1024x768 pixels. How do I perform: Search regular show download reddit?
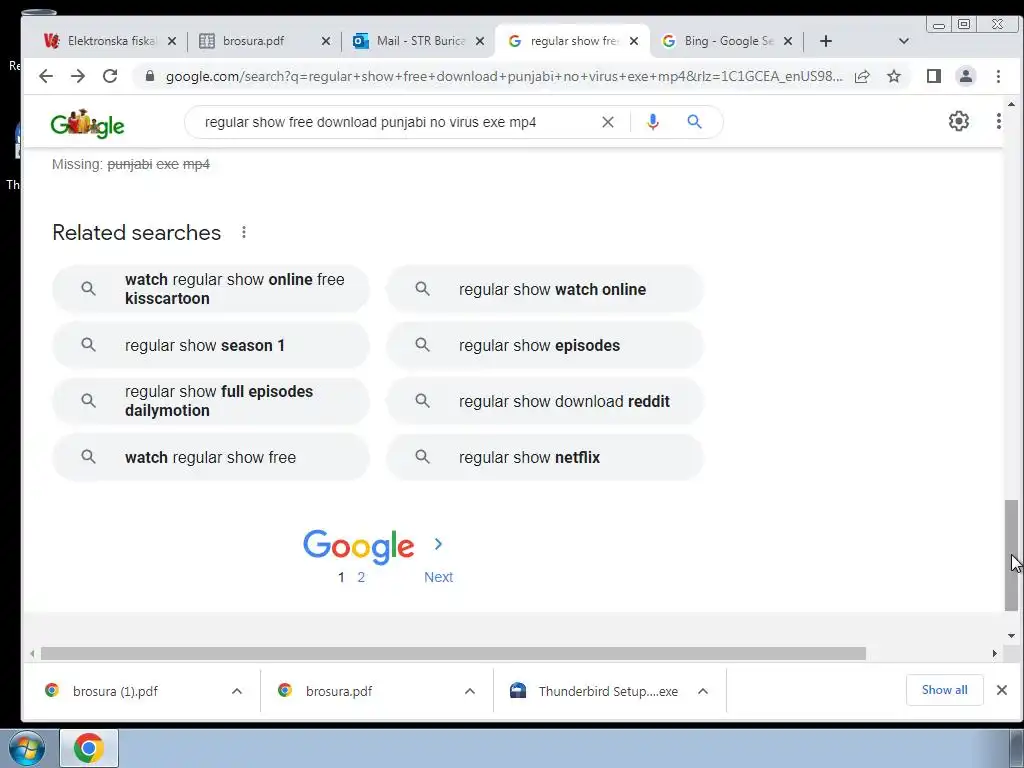click(545, 401)
